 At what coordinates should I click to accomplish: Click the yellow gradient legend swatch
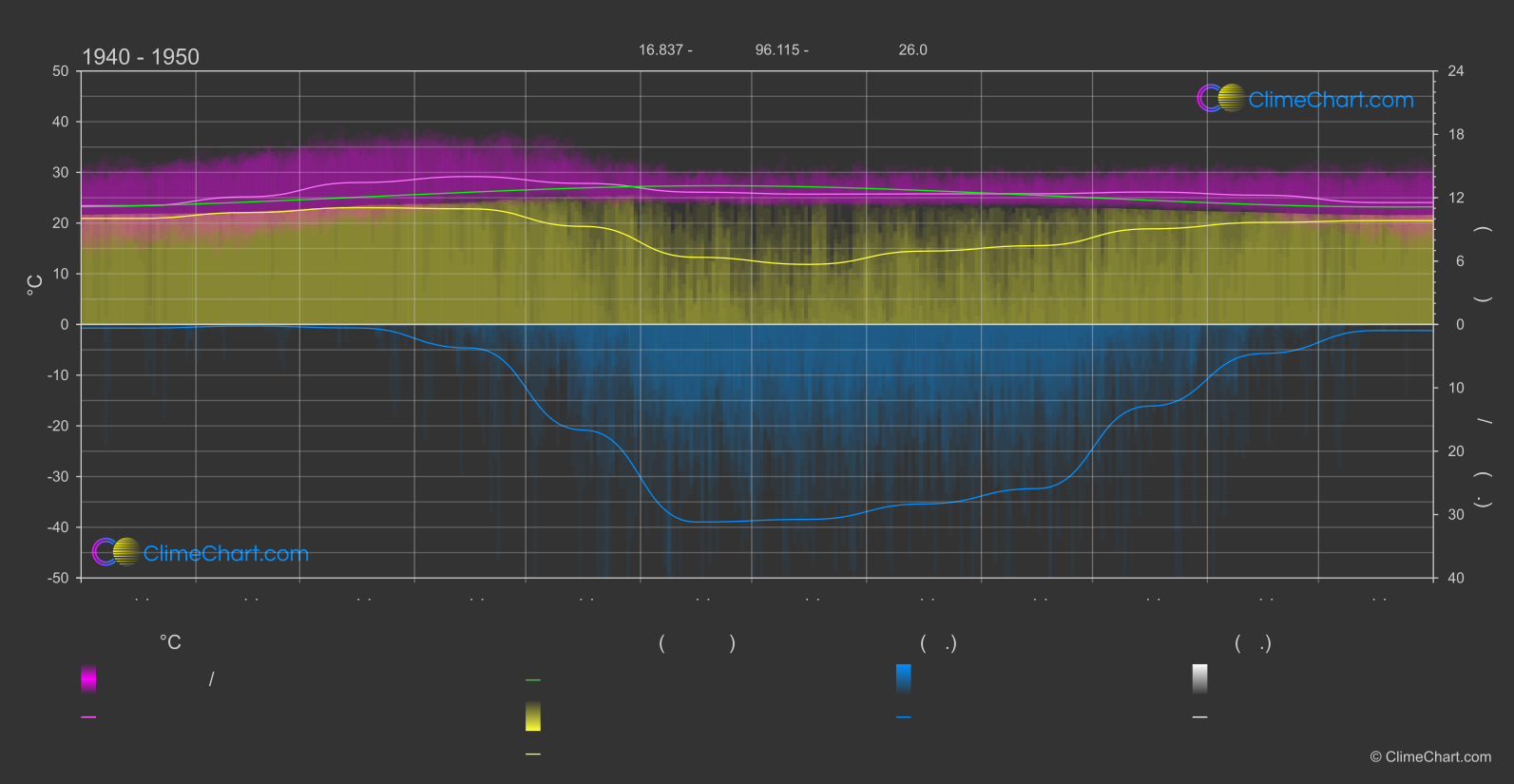pyautogui.click(x=533, y=717)
